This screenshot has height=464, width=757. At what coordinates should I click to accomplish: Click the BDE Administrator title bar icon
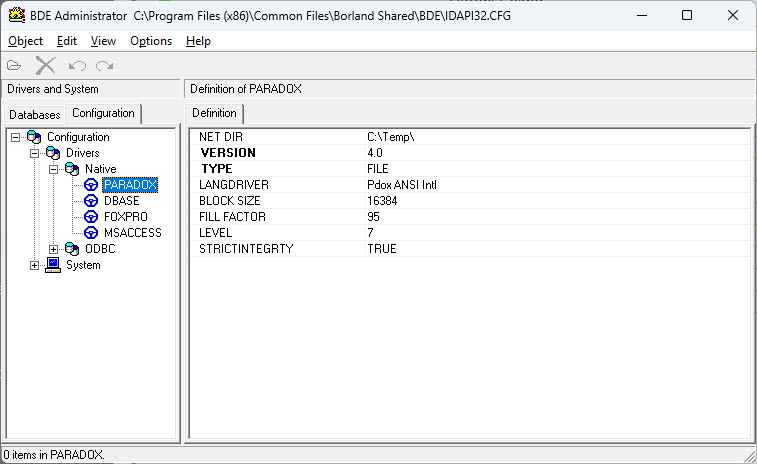click(x=17, y=15)
